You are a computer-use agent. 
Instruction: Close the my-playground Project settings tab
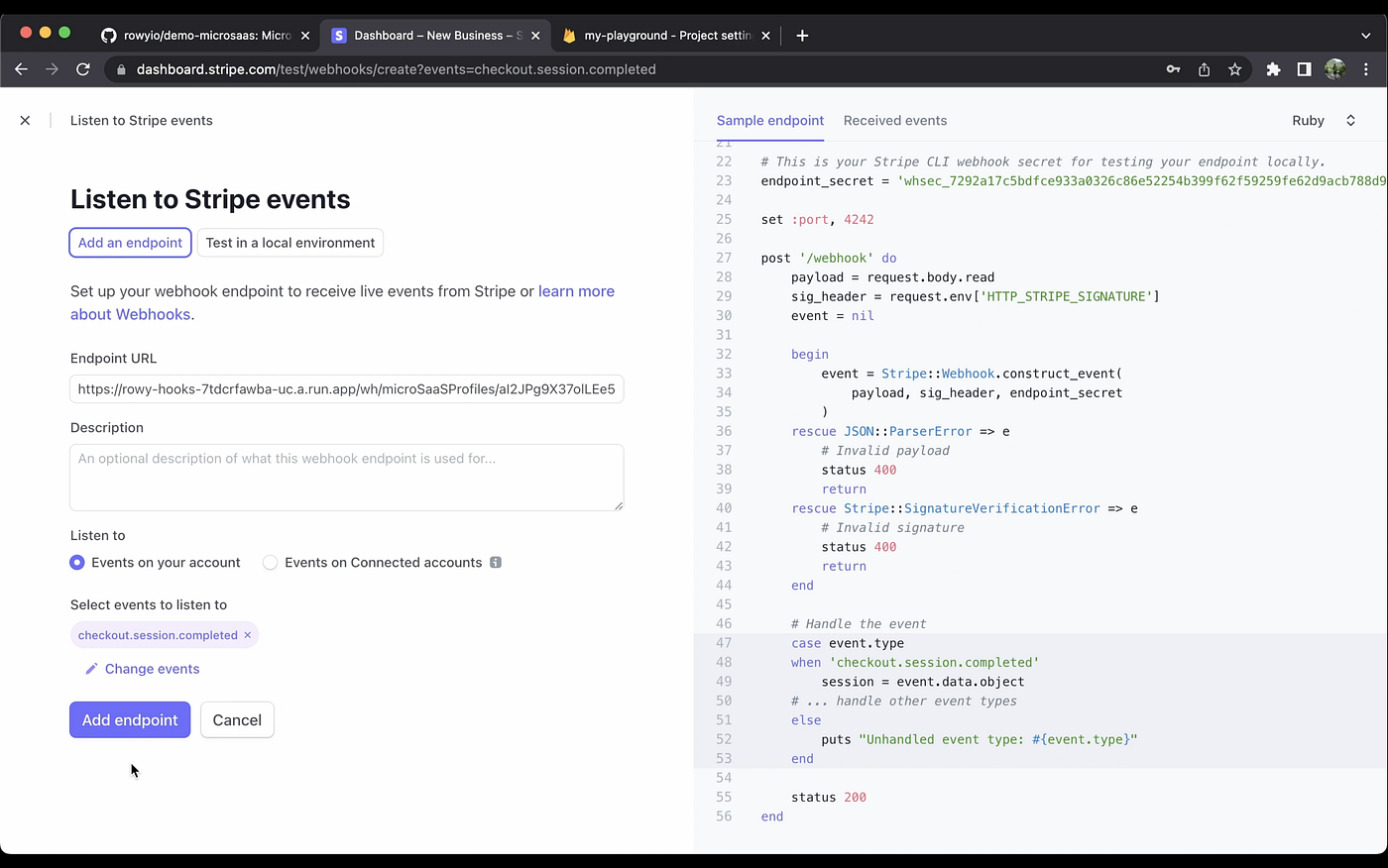pos(765,36)
